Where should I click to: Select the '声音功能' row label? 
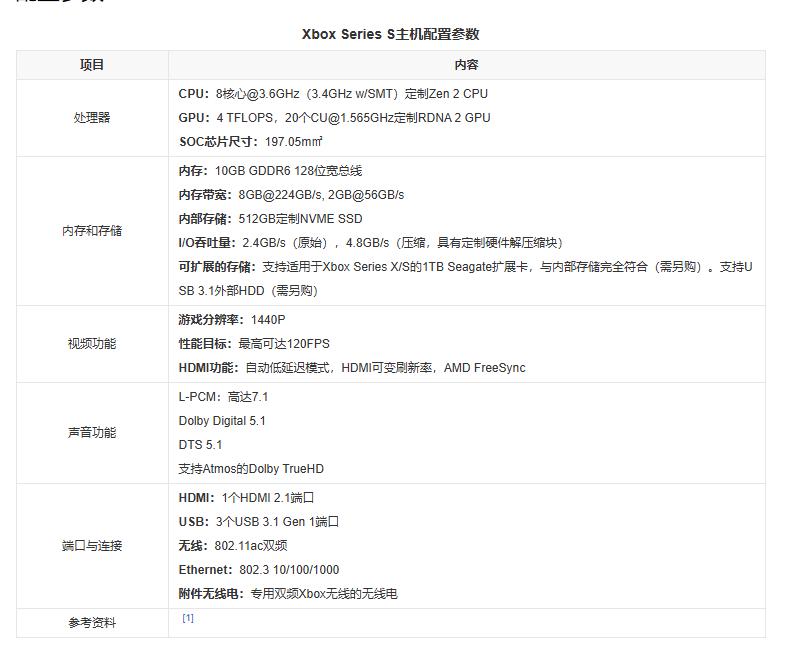[x=92, y=432]
